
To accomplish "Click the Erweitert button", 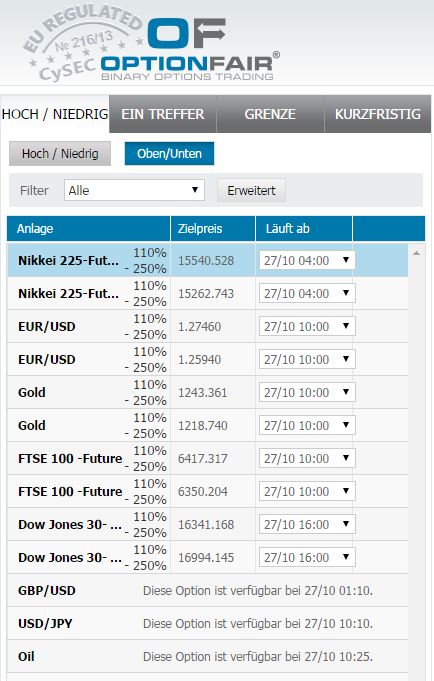I will click(x=252, y=190).
